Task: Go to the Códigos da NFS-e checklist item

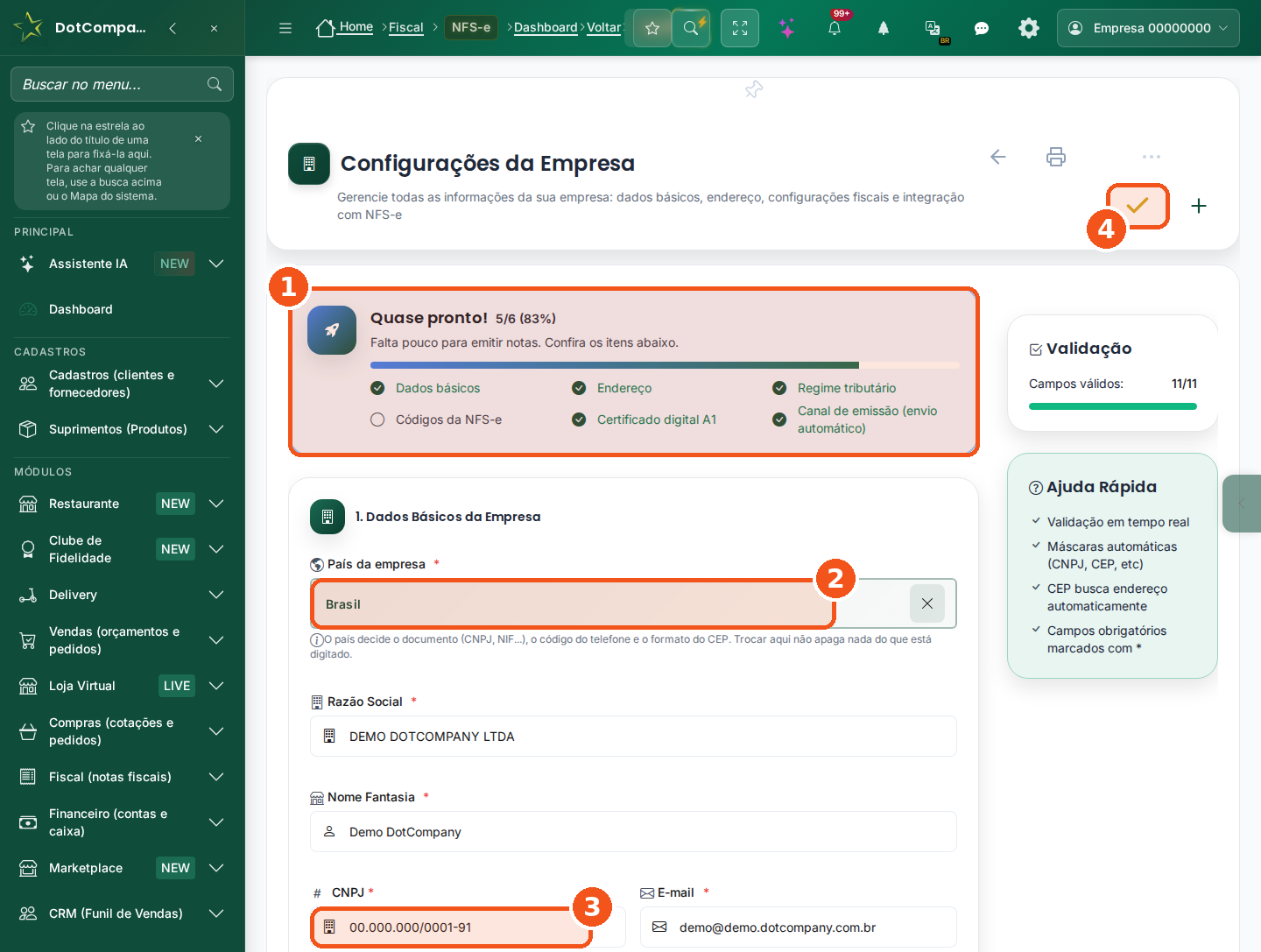Action: 448,420
